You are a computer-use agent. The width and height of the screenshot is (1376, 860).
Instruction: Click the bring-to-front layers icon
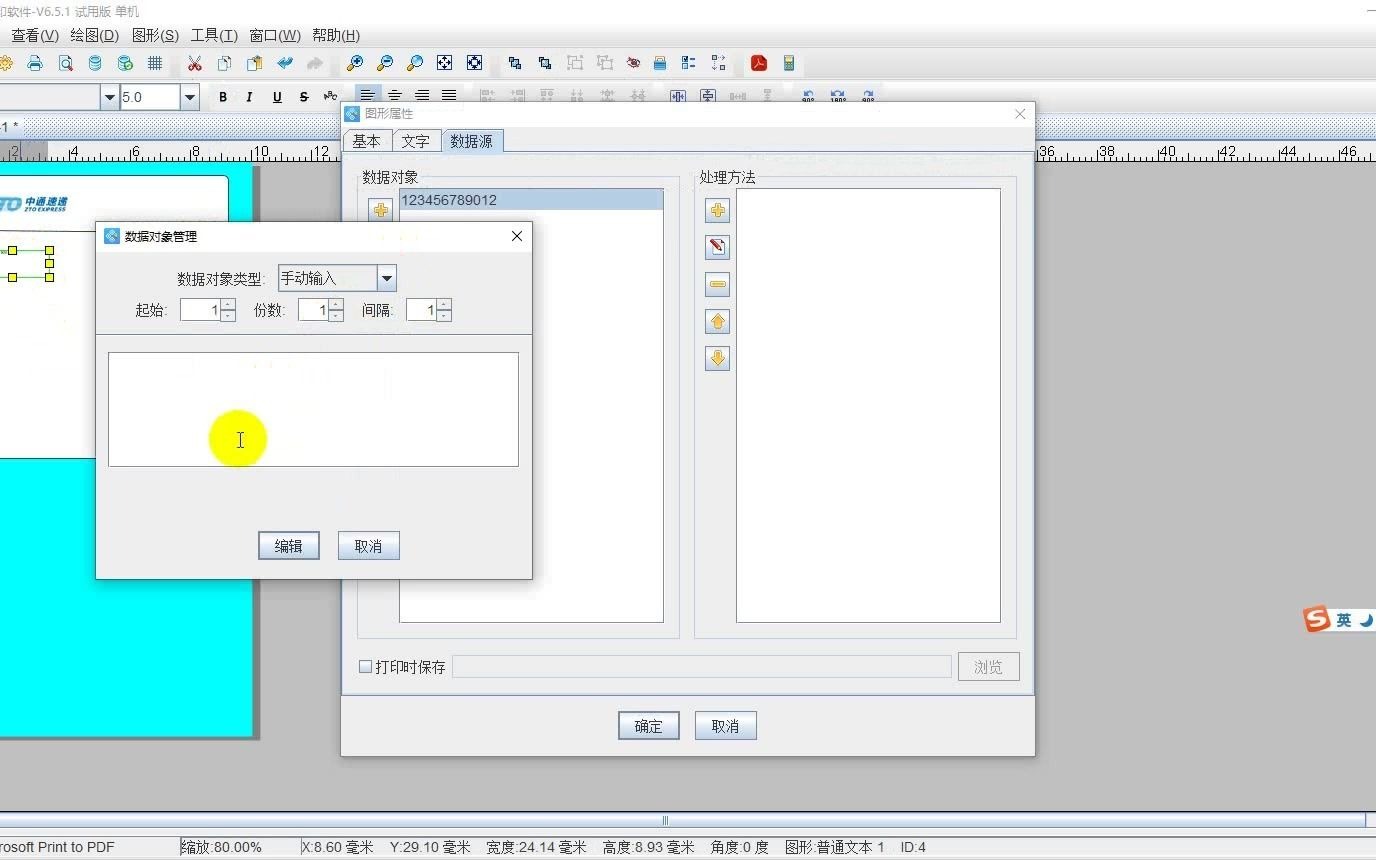(515, 63)
